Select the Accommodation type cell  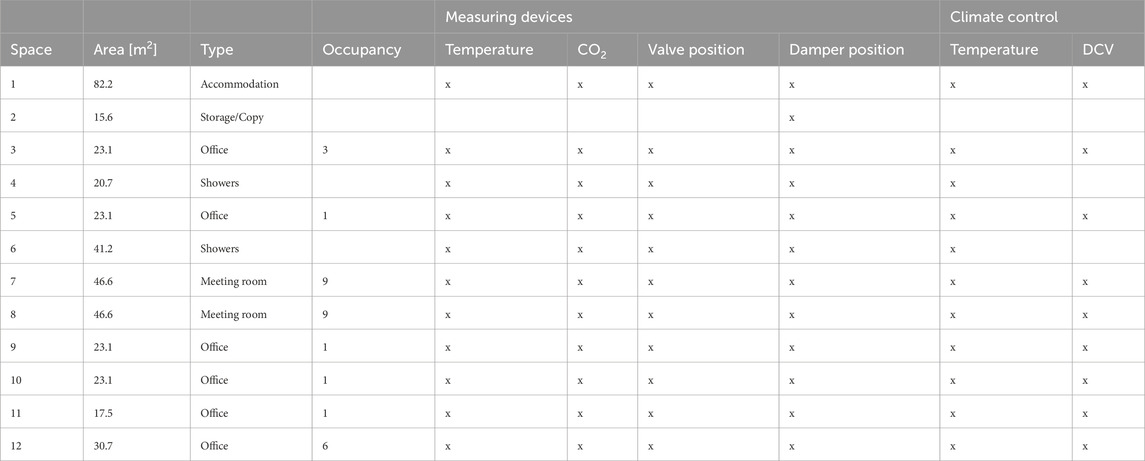pos(240,84)
